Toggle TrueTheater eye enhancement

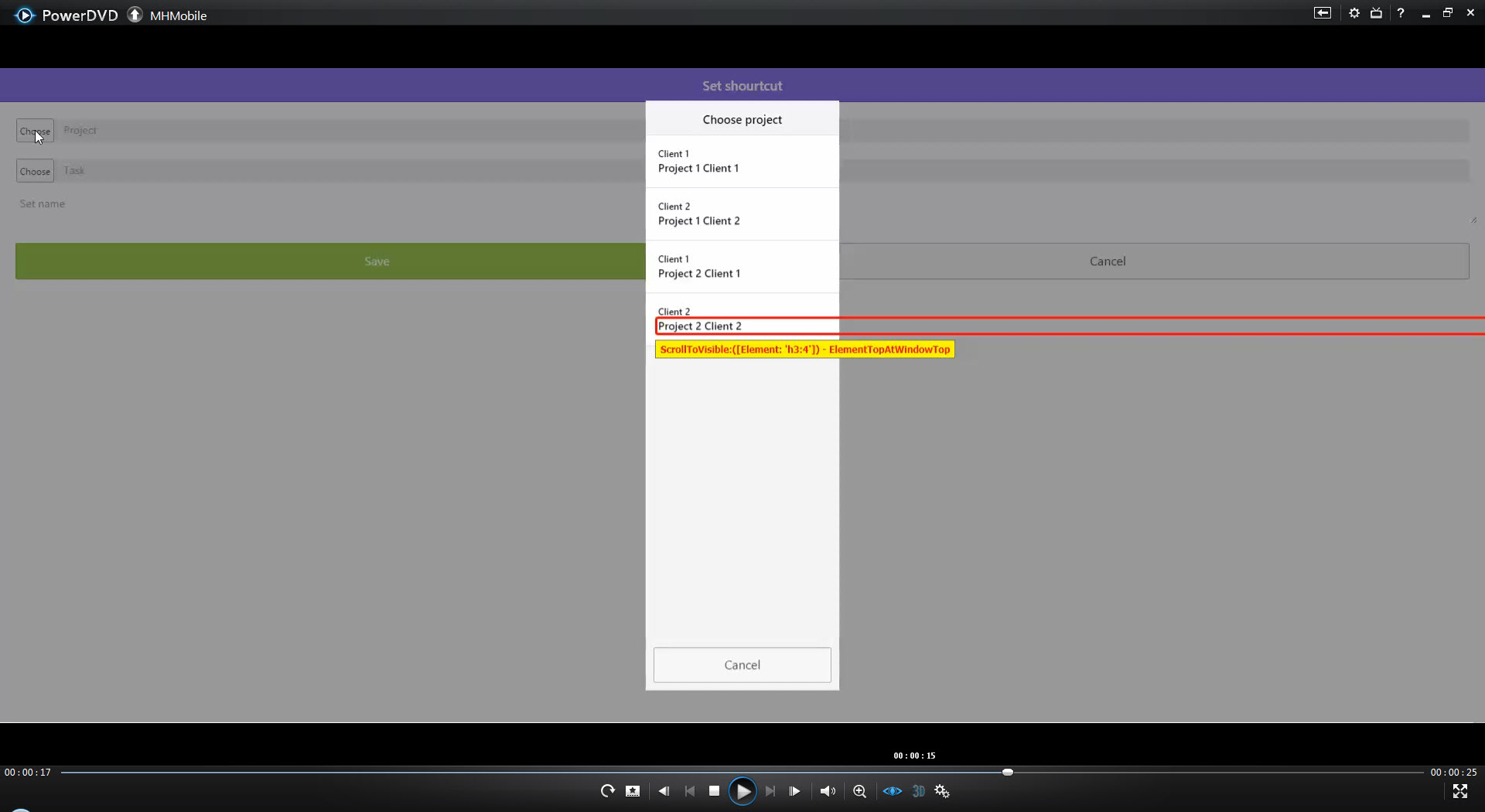(892, 791)
